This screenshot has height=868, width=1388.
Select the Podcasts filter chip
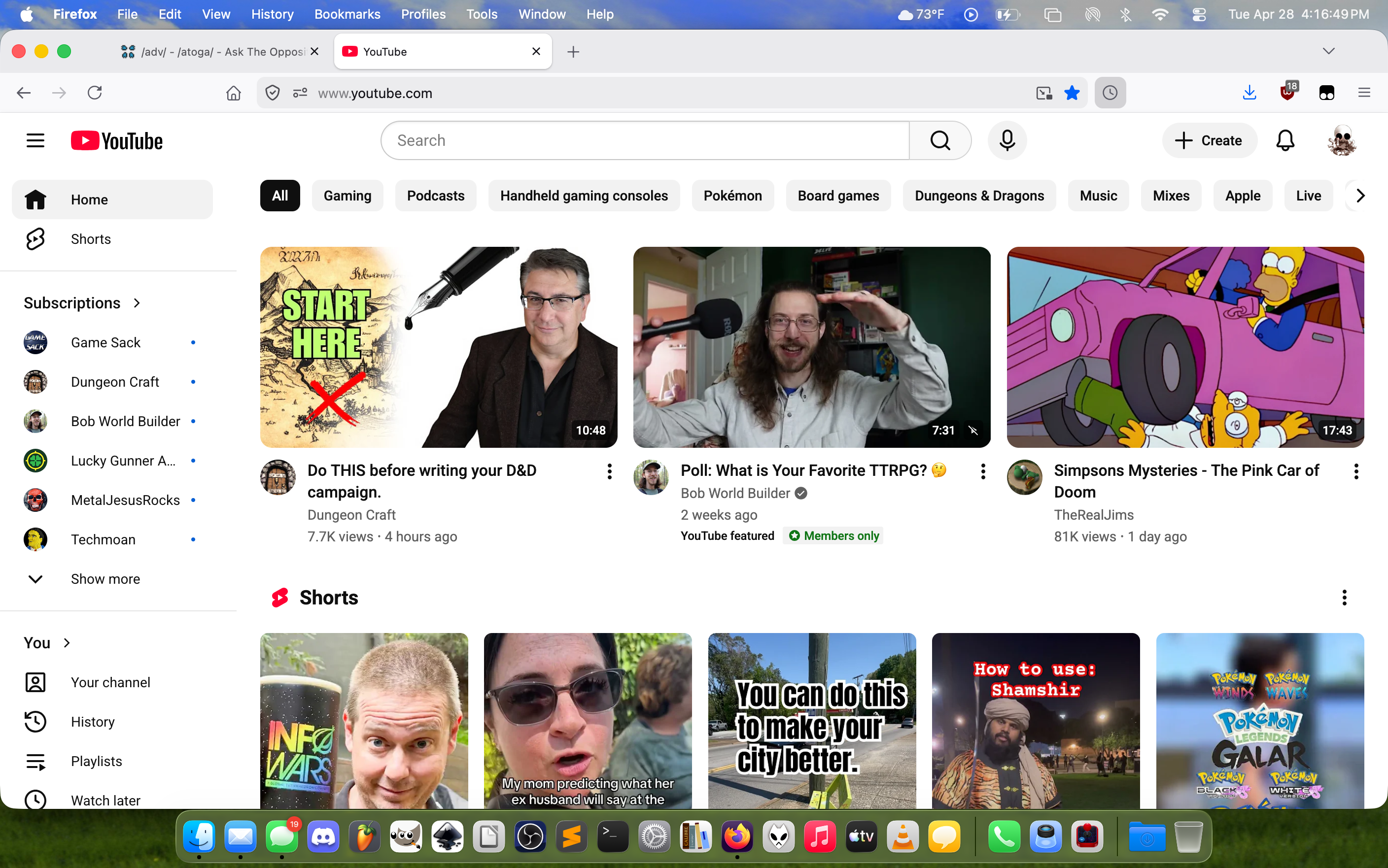435,196
